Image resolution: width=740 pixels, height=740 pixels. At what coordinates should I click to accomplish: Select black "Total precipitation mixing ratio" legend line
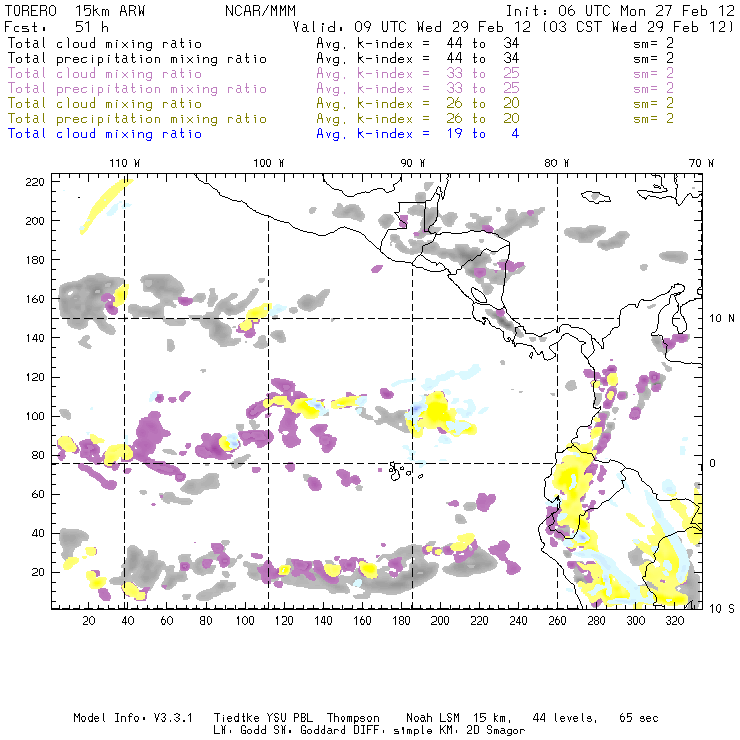point(137,59)
